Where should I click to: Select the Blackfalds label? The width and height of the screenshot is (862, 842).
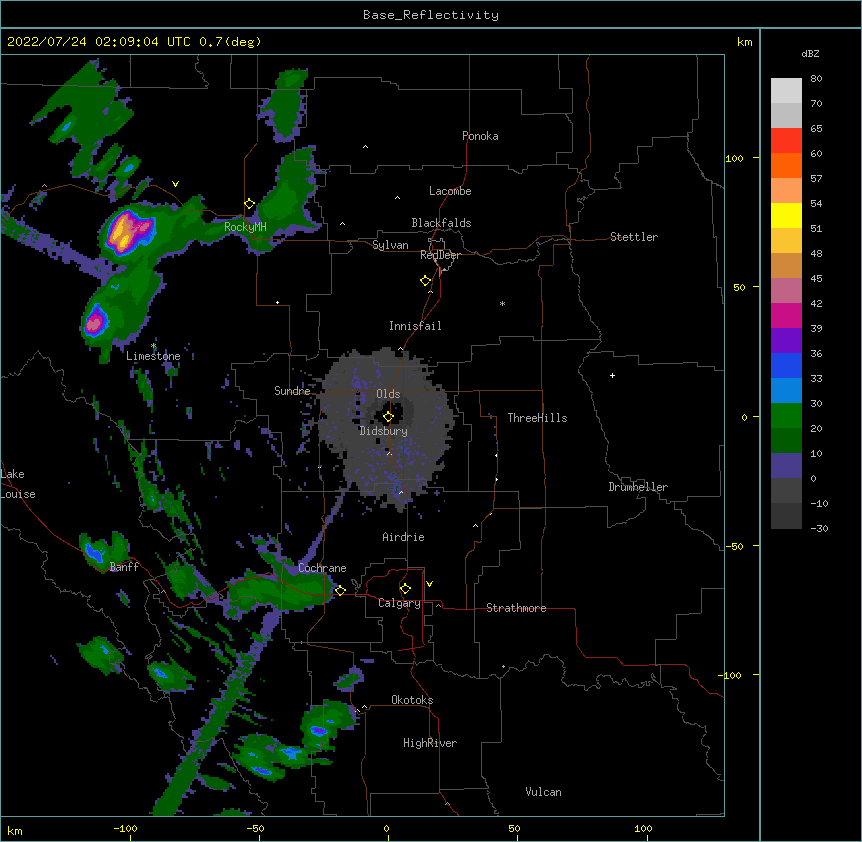tap(441, 223)
